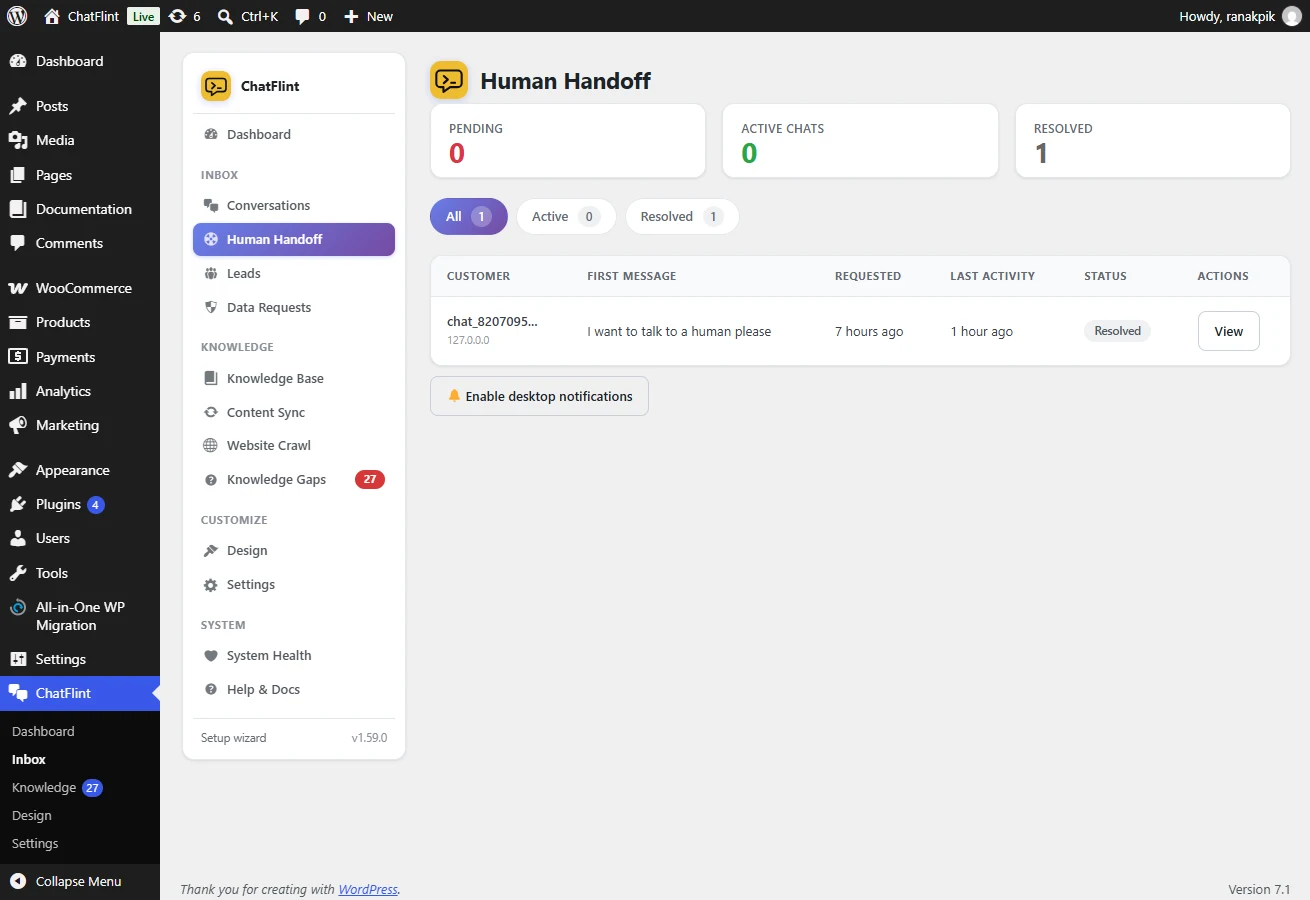Click the Human Handoff header logo icon

pyautogui.click(x=449, y=80)
